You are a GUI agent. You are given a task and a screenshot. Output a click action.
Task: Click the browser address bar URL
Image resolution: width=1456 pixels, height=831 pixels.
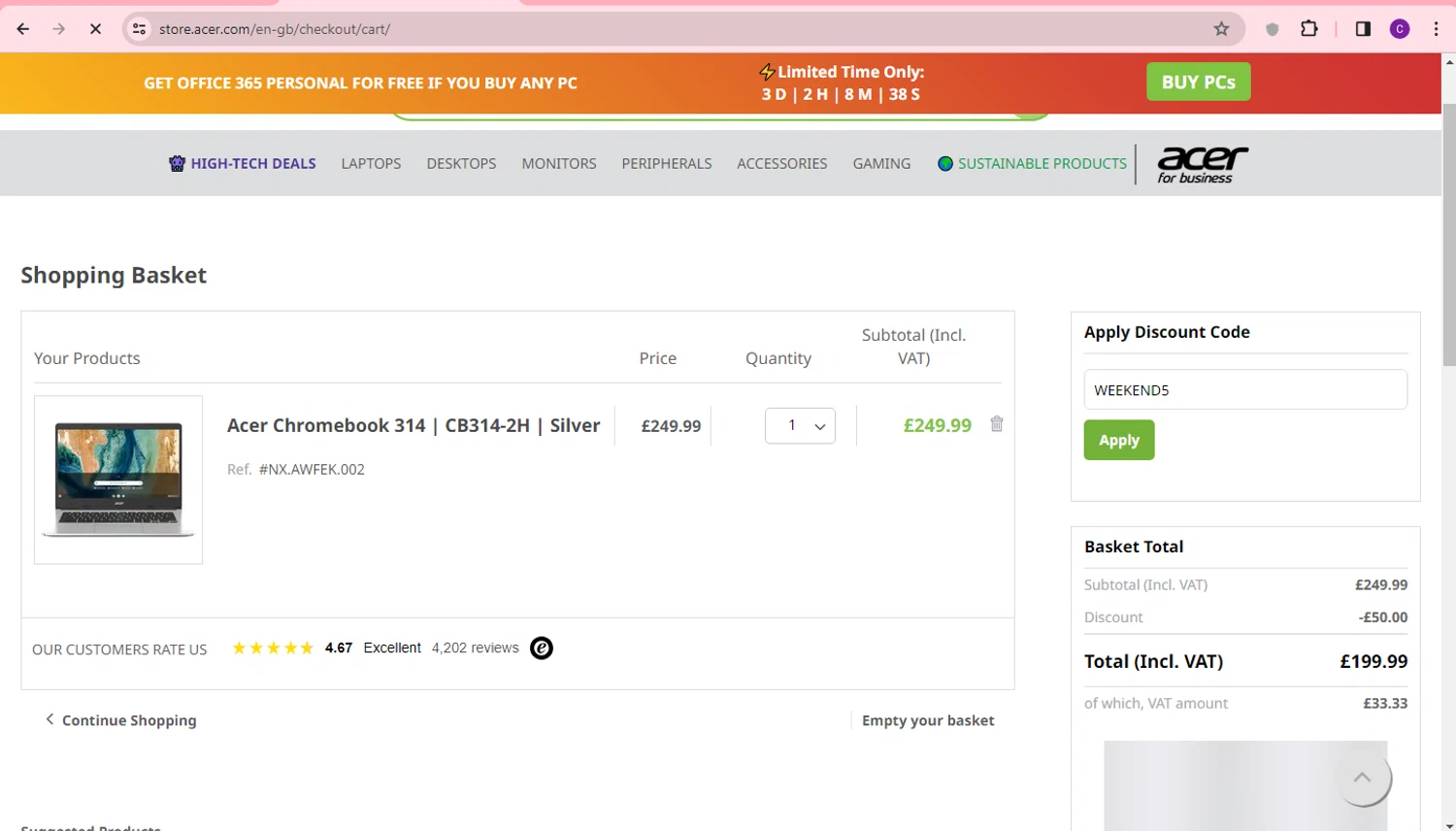275,29
